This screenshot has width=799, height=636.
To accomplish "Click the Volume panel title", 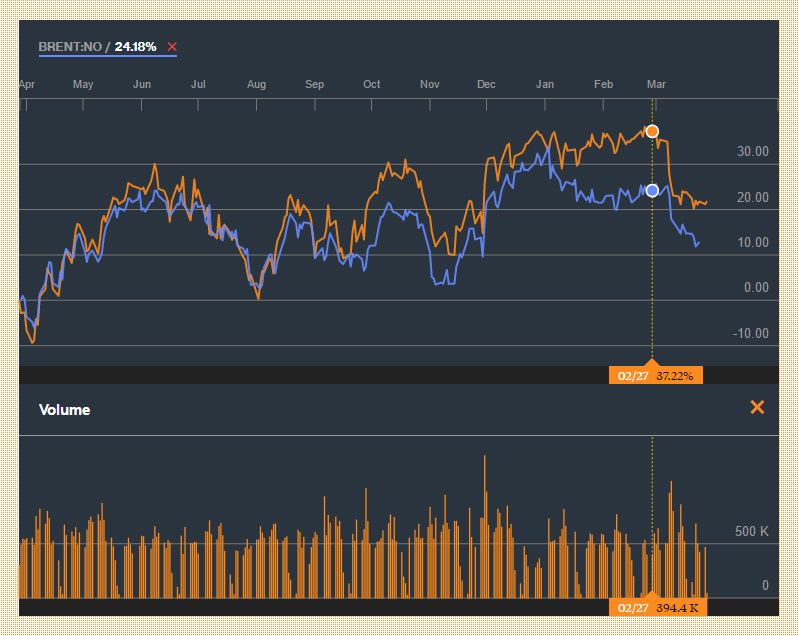I will coord(65,410).
